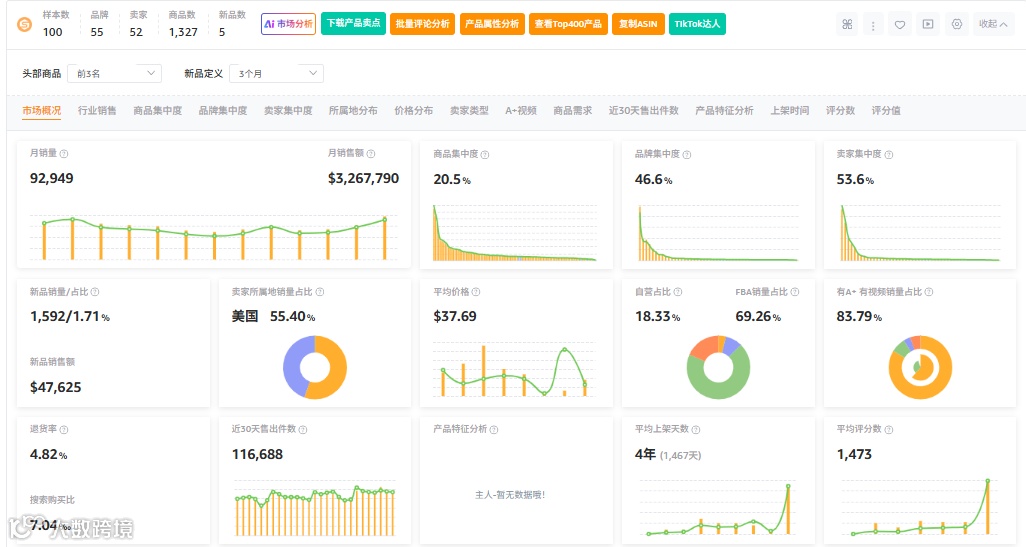Image resolution: width=1026 pixels, height=547 pixels.
Task: Switch to the 近30天售出件数 tab
Action: click(x=643, y=111)
